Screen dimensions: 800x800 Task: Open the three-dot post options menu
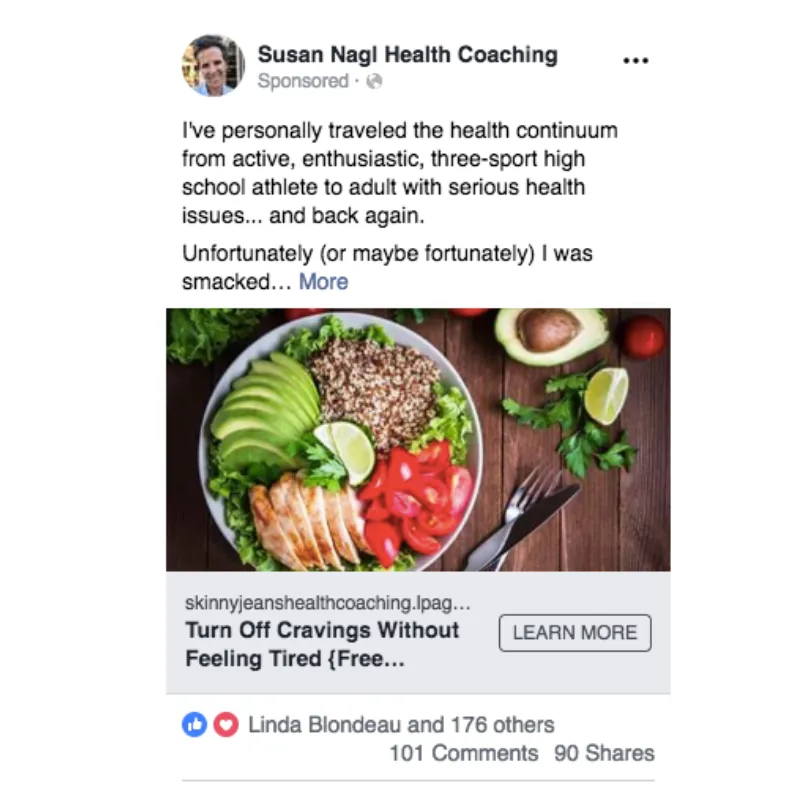[636, 61]
